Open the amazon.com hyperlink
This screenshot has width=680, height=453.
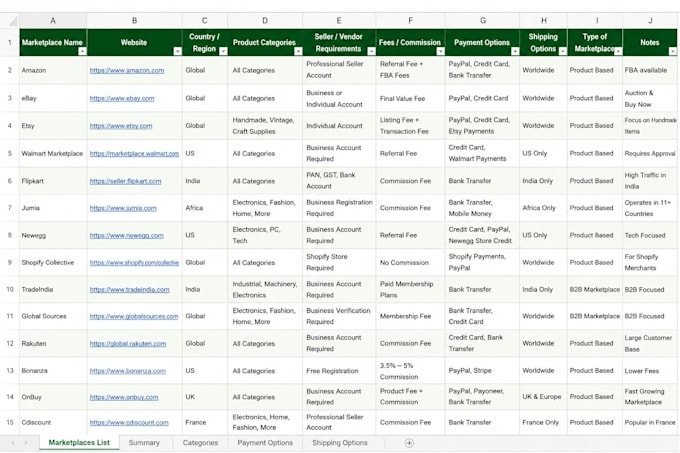pos(127,70)
